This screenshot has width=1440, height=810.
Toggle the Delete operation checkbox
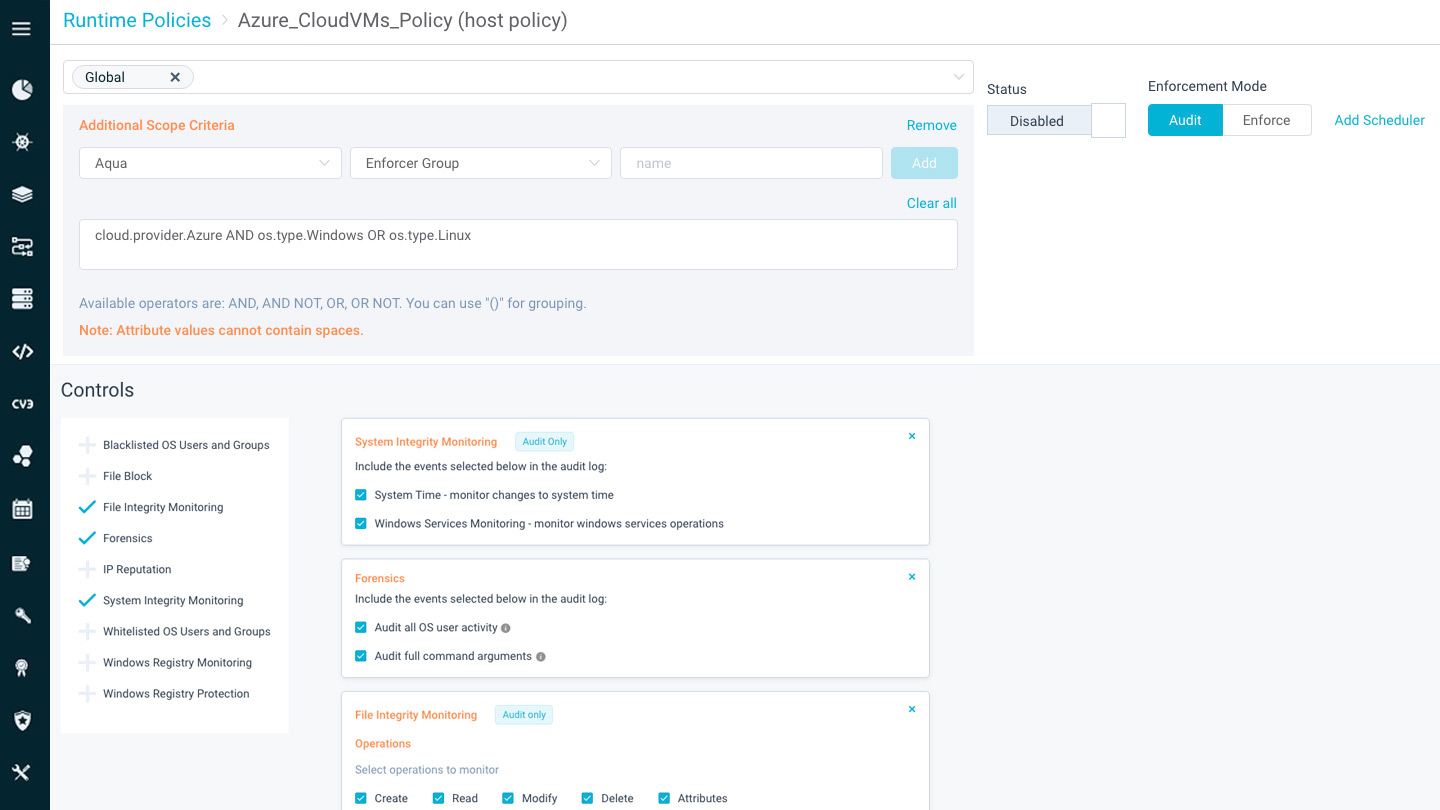(587, 798)
